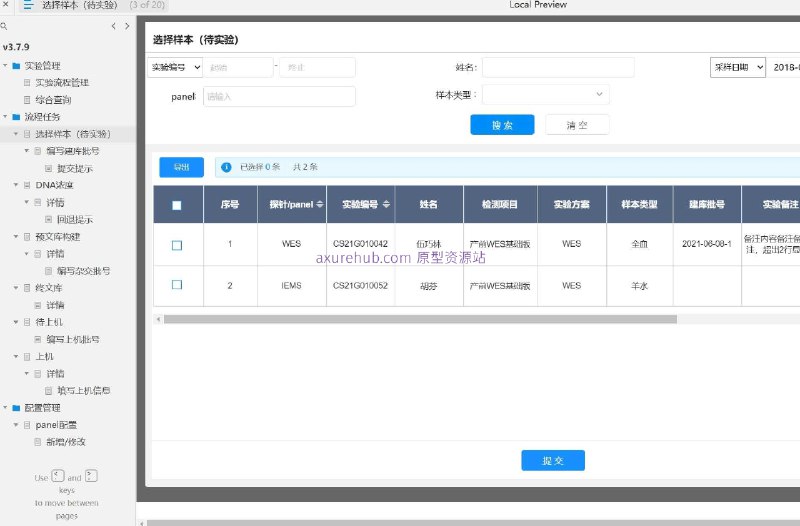Click the 全血 sample type cell

(639, 244)
